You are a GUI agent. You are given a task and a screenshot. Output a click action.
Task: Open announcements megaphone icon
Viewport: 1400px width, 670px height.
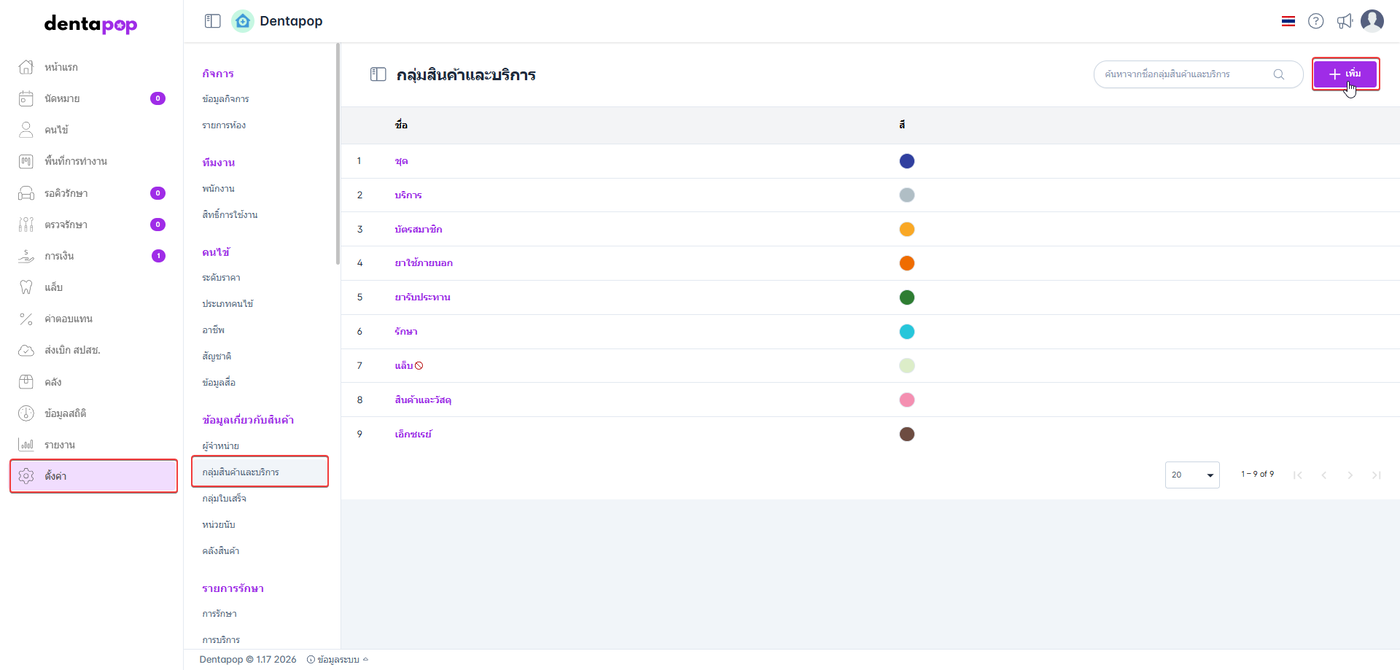[x=1345, y=21]
